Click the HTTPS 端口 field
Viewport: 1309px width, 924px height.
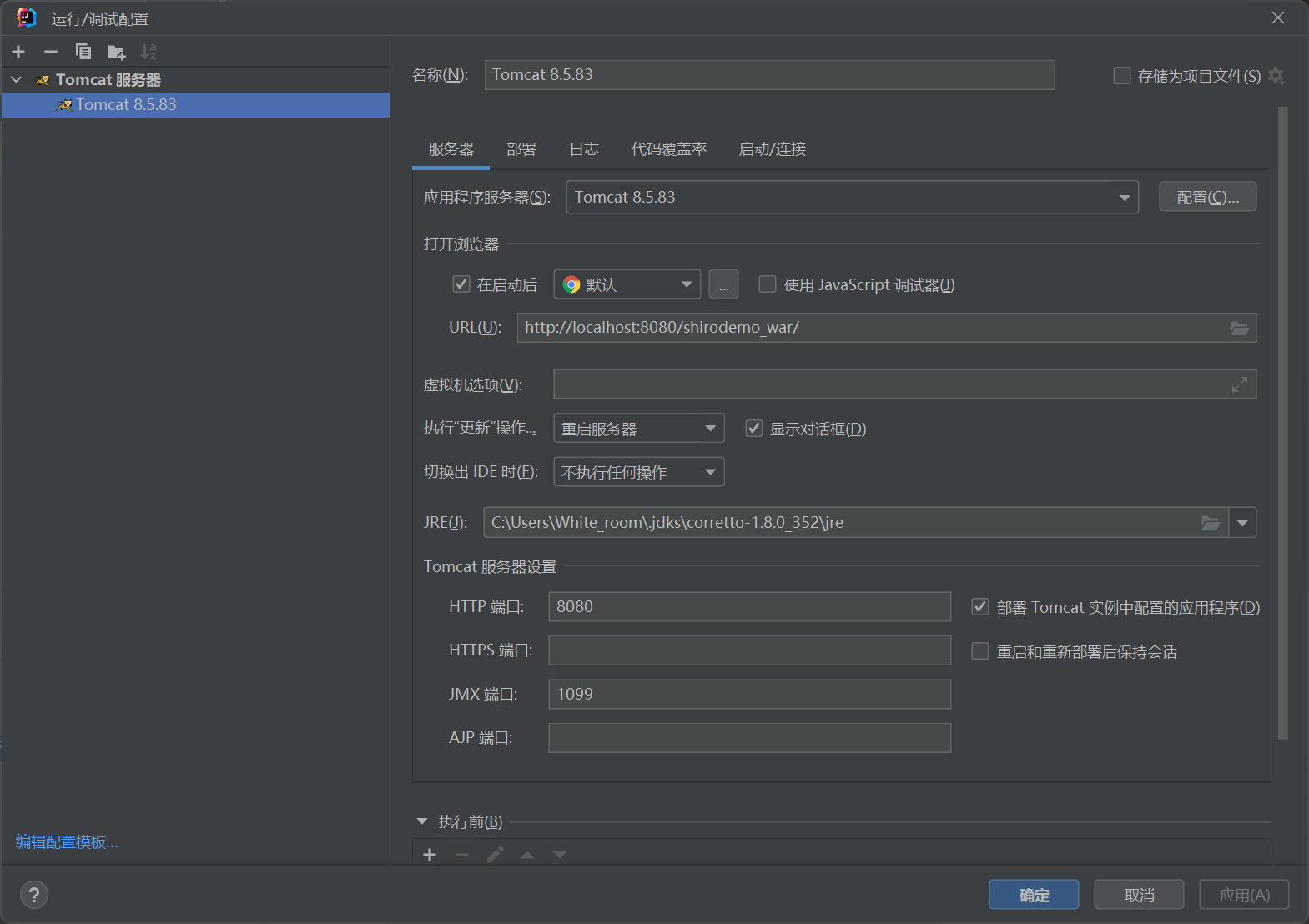click(749, 650)
